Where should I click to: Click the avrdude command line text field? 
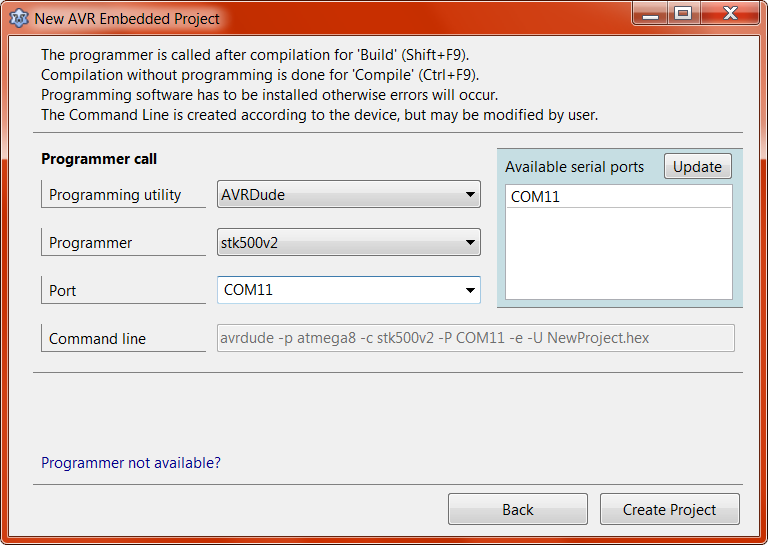(x=475, y=338)
